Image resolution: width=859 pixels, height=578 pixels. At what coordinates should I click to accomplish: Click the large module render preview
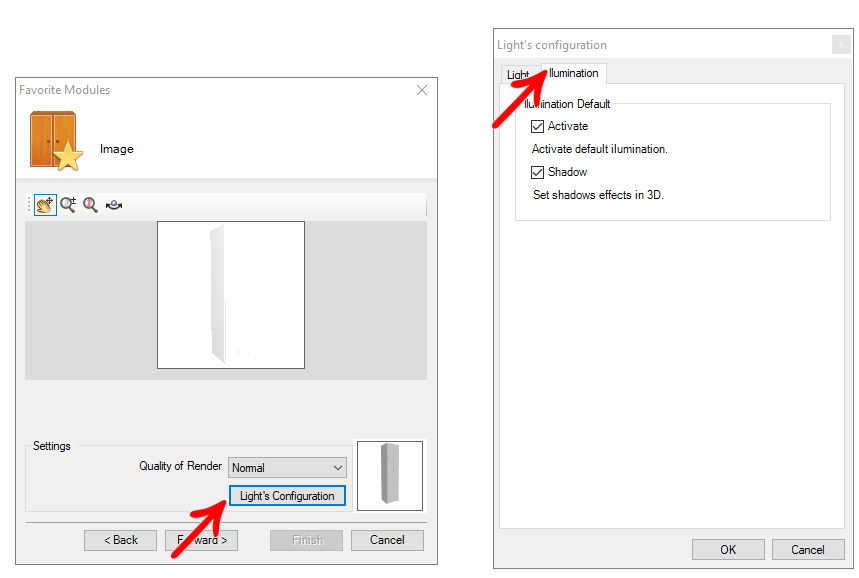coord(231,295)
